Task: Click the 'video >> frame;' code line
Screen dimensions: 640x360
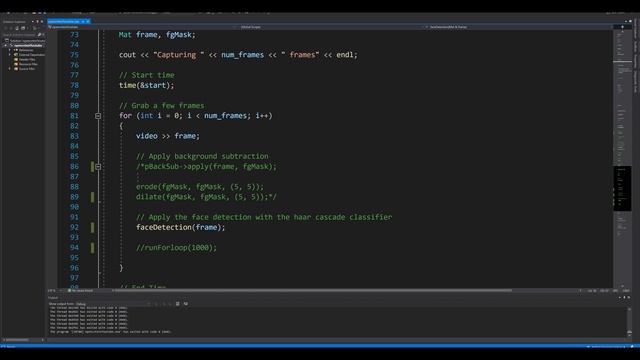Action: tap(168, 136)
